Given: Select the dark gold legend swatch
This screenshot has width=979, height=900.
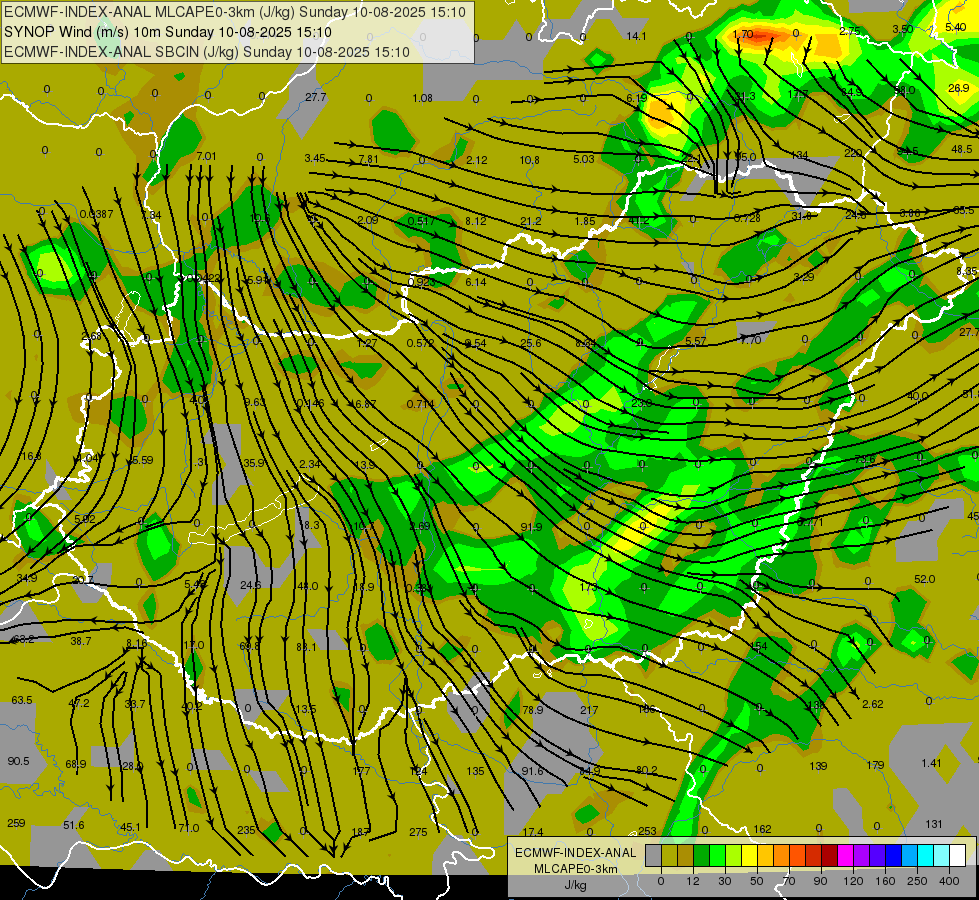Looking at the screenshot, I should click(x=686, y=855).
